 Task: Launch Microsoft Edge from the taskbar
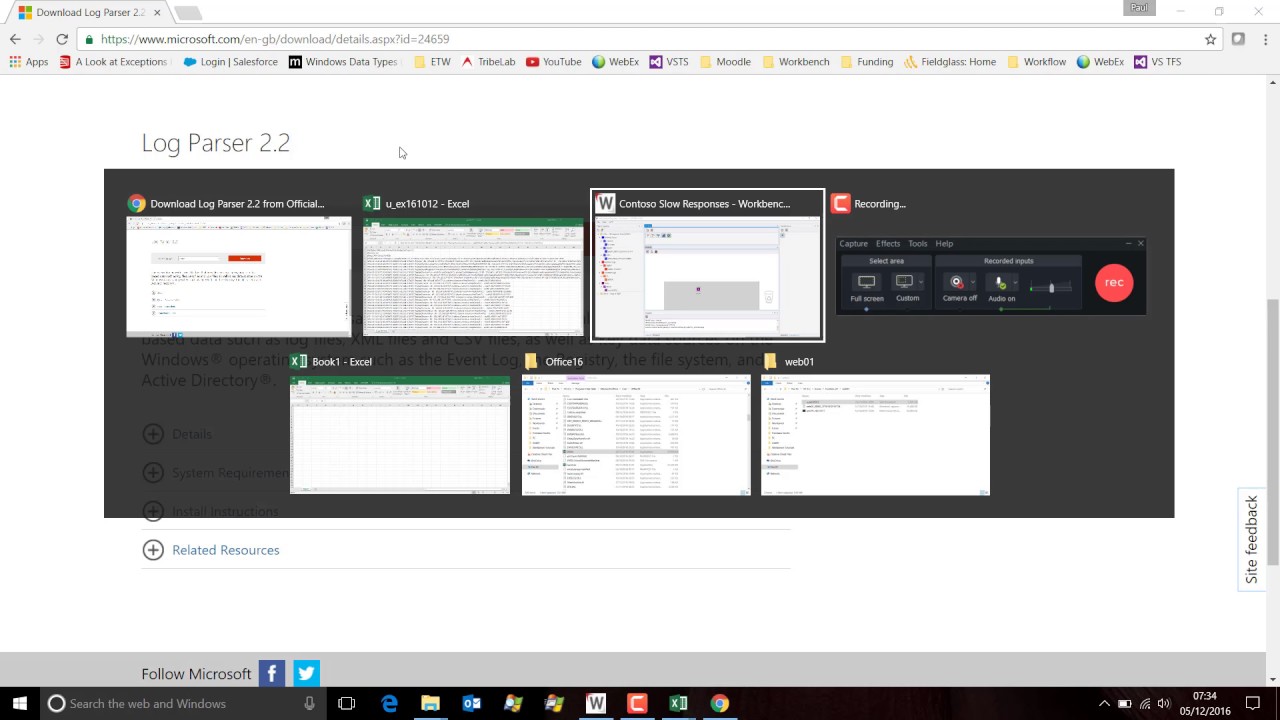click(389, 703)
